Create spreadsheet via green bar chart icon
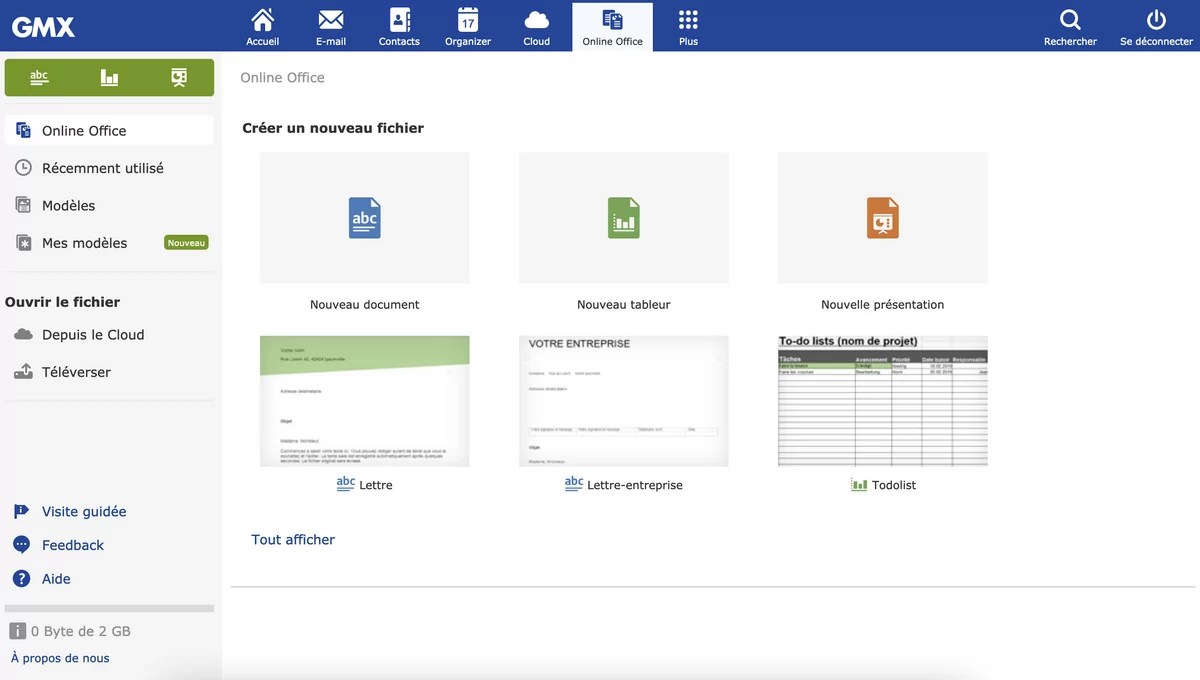Image resolution: width=1200 pixels, height=680 pixels. [x=109, y=77]
